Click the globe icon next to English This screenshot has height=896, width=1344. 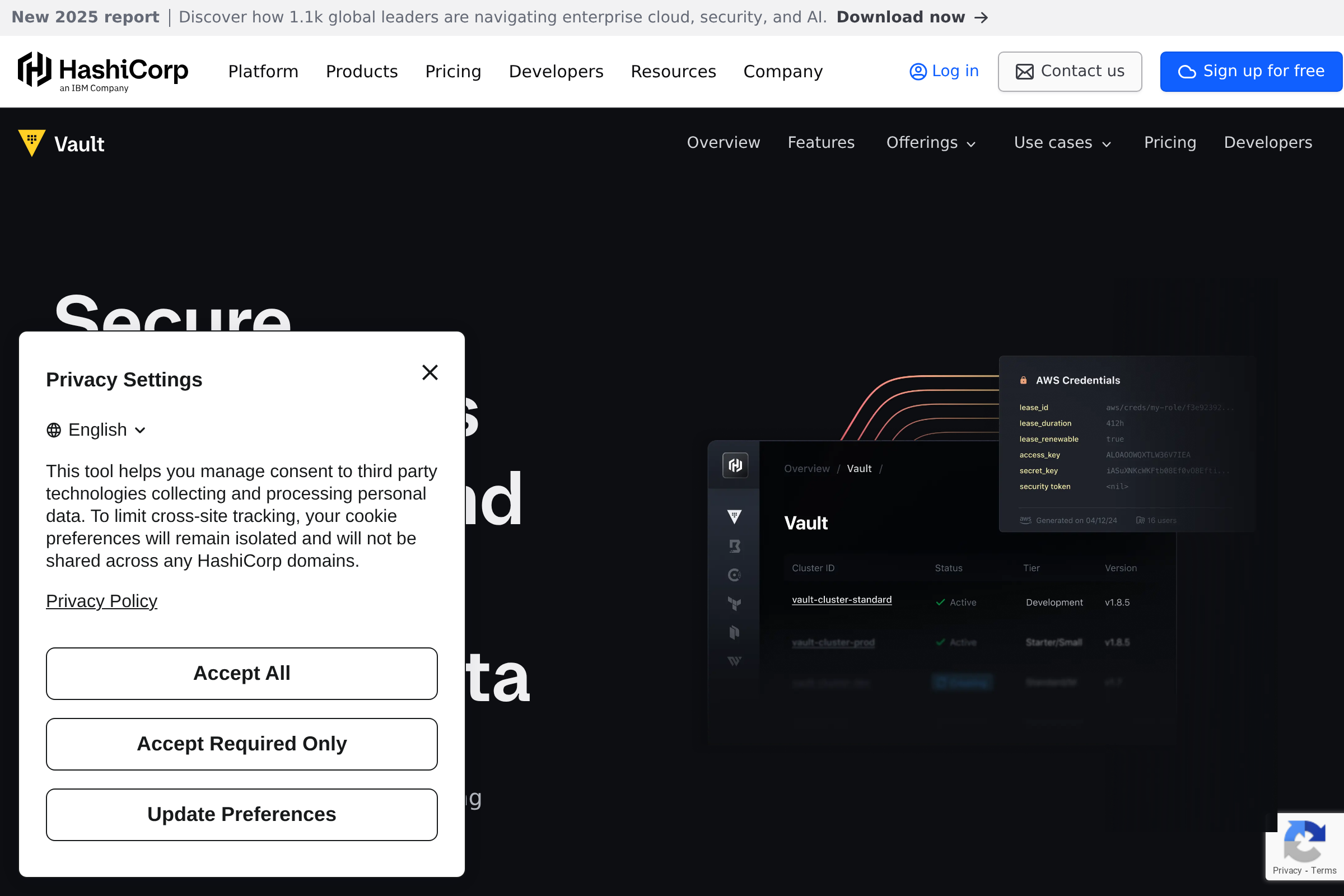tap(54, 430)
